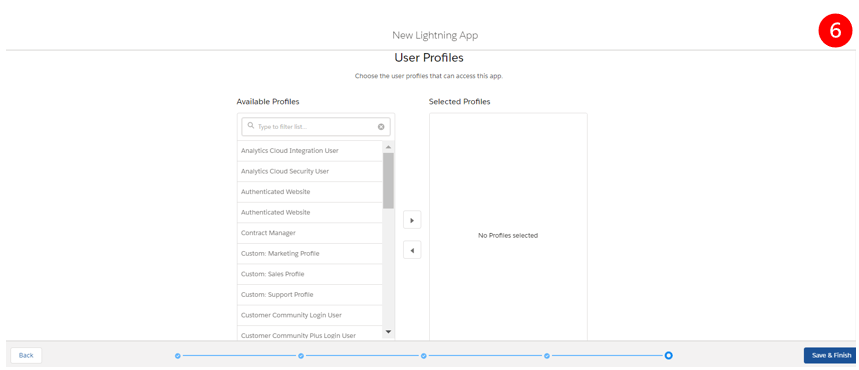Select Customer Community Login User profile
This screenshot has height=370, width=859.
tap(310, 315)
